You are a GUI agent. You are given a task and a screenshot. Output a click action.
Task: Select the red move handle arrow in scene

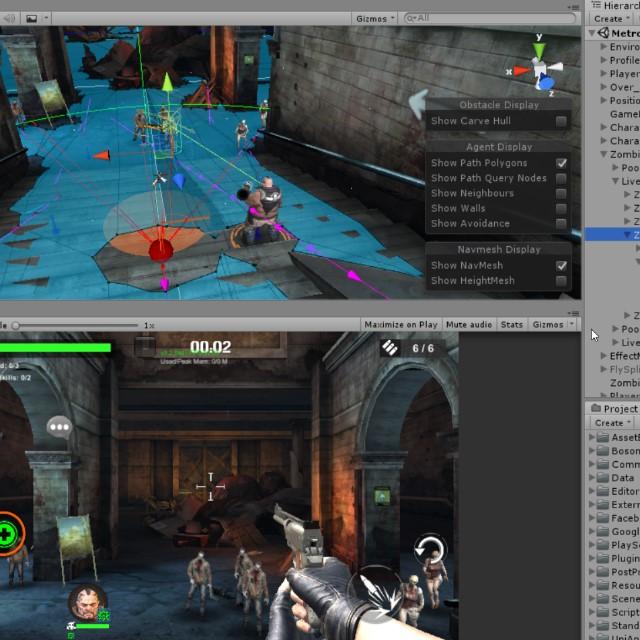(101, 155)
